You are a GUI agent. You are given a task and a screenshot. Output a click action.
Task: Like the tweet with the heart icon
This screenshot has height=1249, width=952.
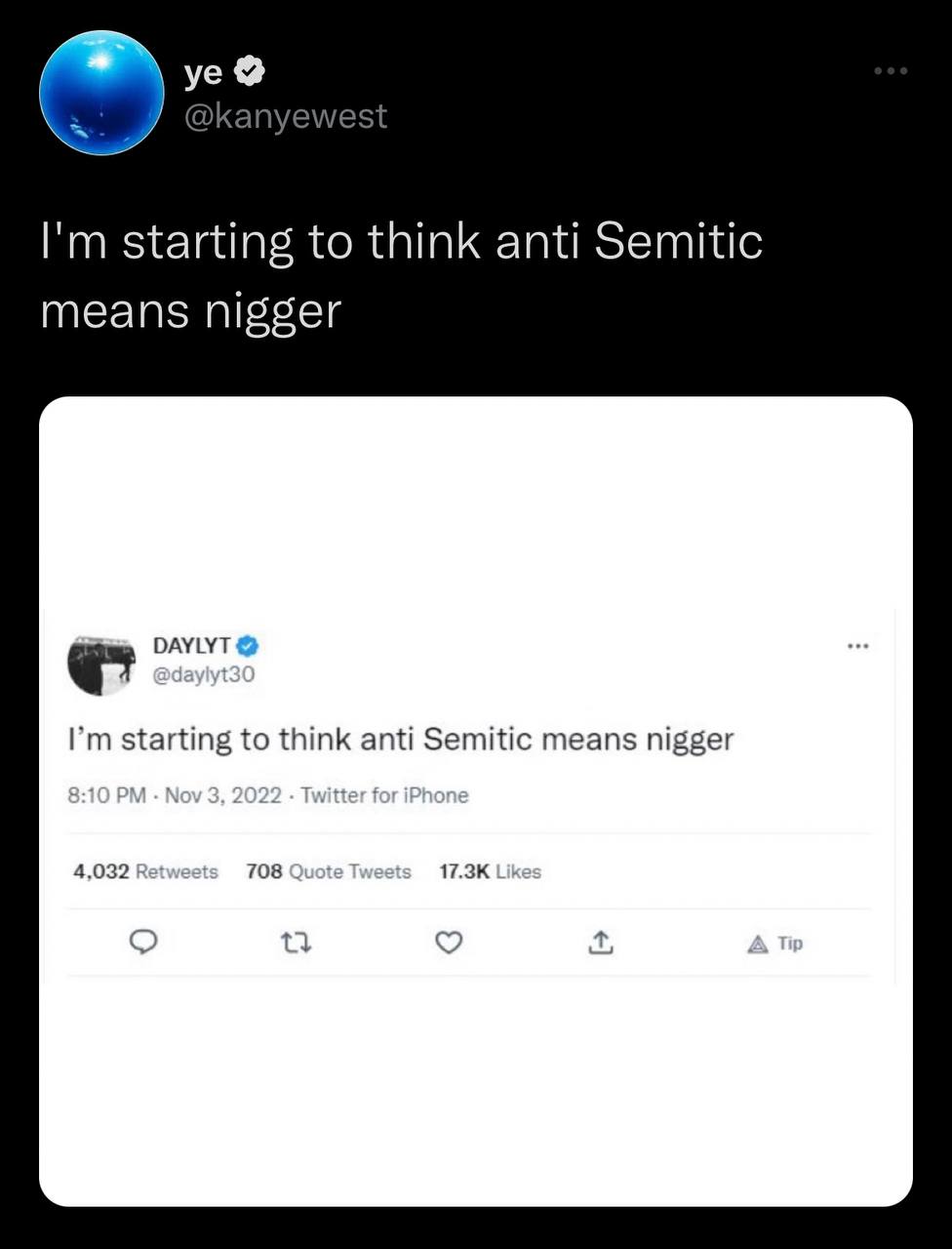pyautogui.click(x=448, y=943)
